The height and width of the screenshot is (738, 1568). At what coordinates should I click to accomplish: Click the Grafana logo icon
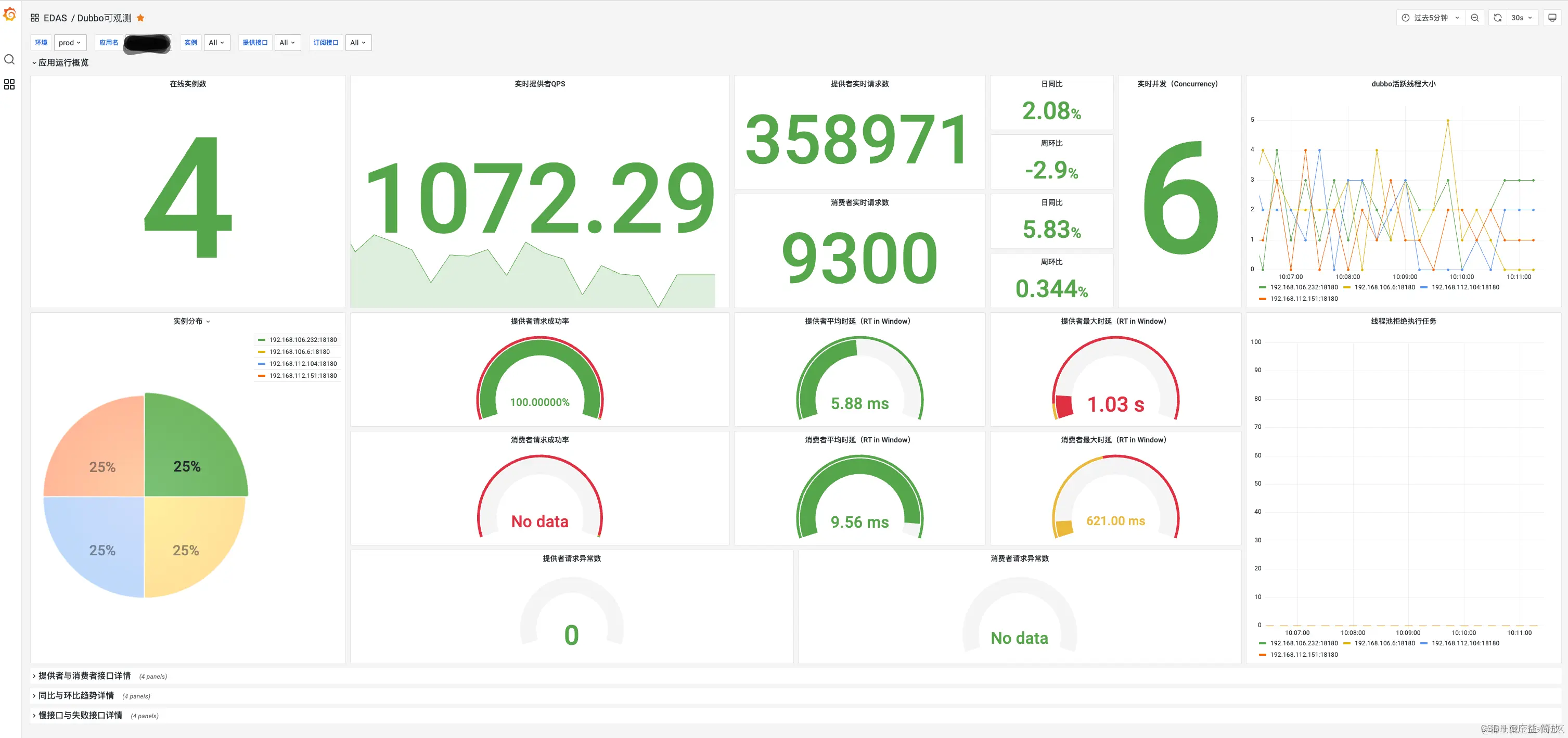point(10,14)
